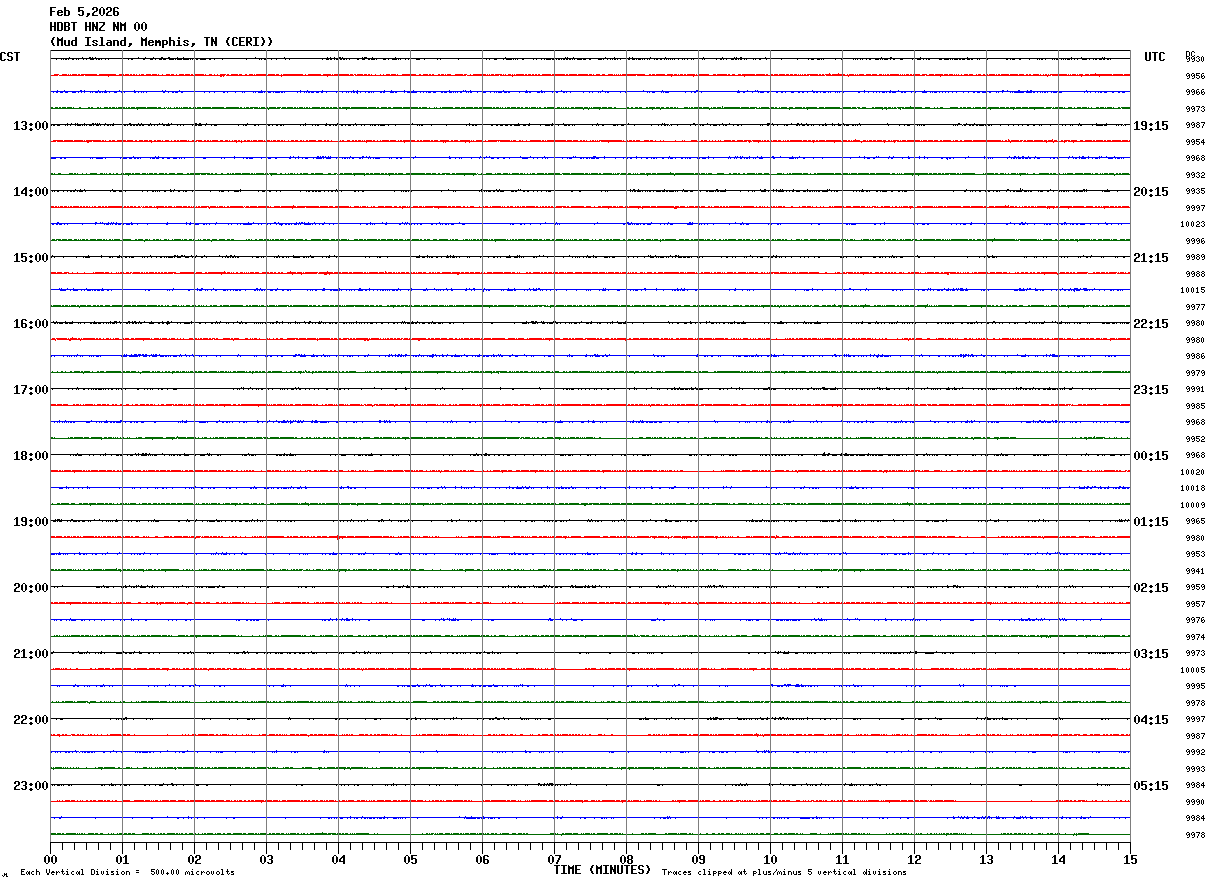Click minute 07 on the time axis
1210x886 pixels.
tap(554, 859)
